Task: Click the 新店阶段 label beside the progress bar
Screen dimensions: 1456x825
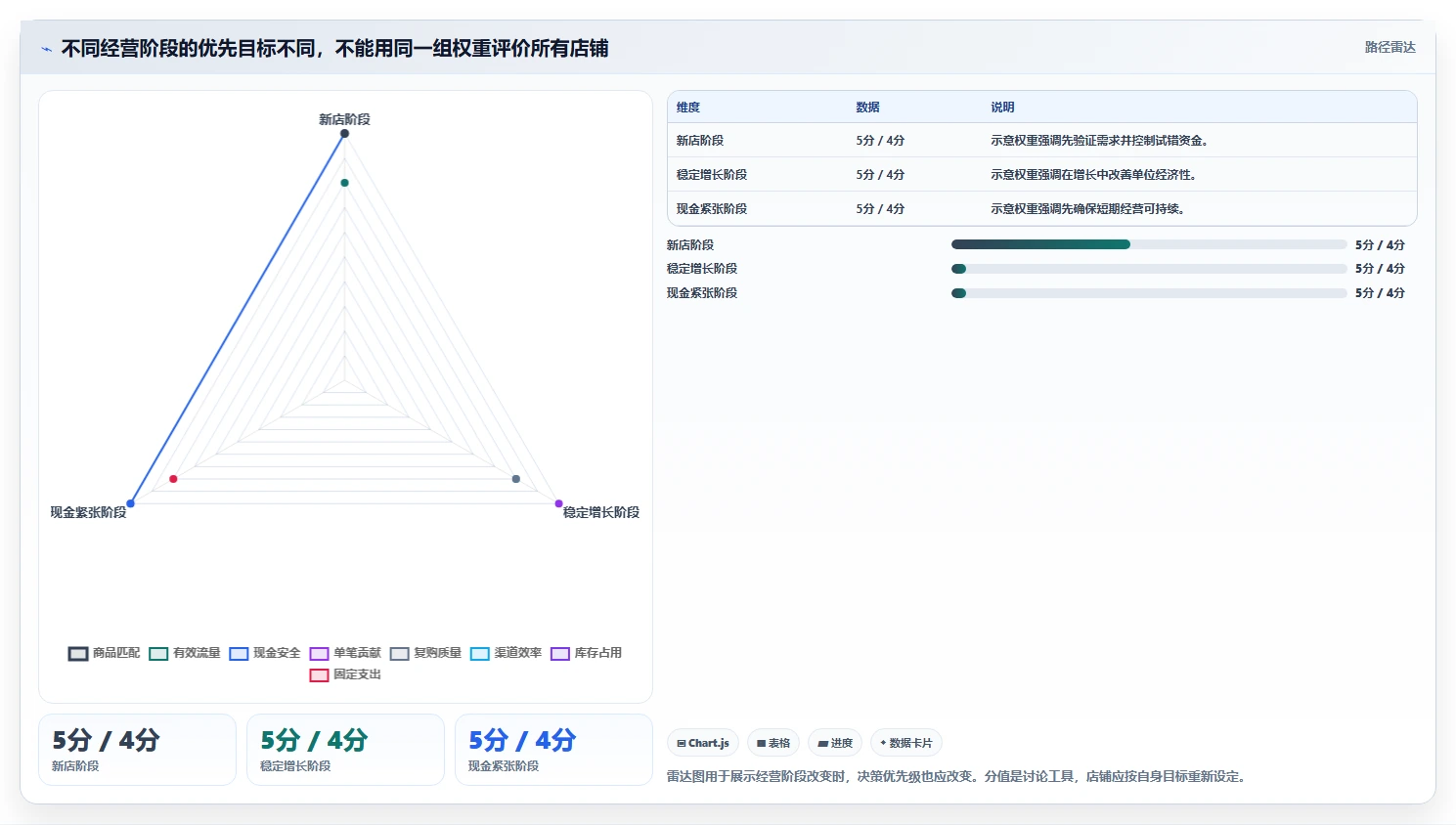Action: pyautogui.click(x=690, y=245)
